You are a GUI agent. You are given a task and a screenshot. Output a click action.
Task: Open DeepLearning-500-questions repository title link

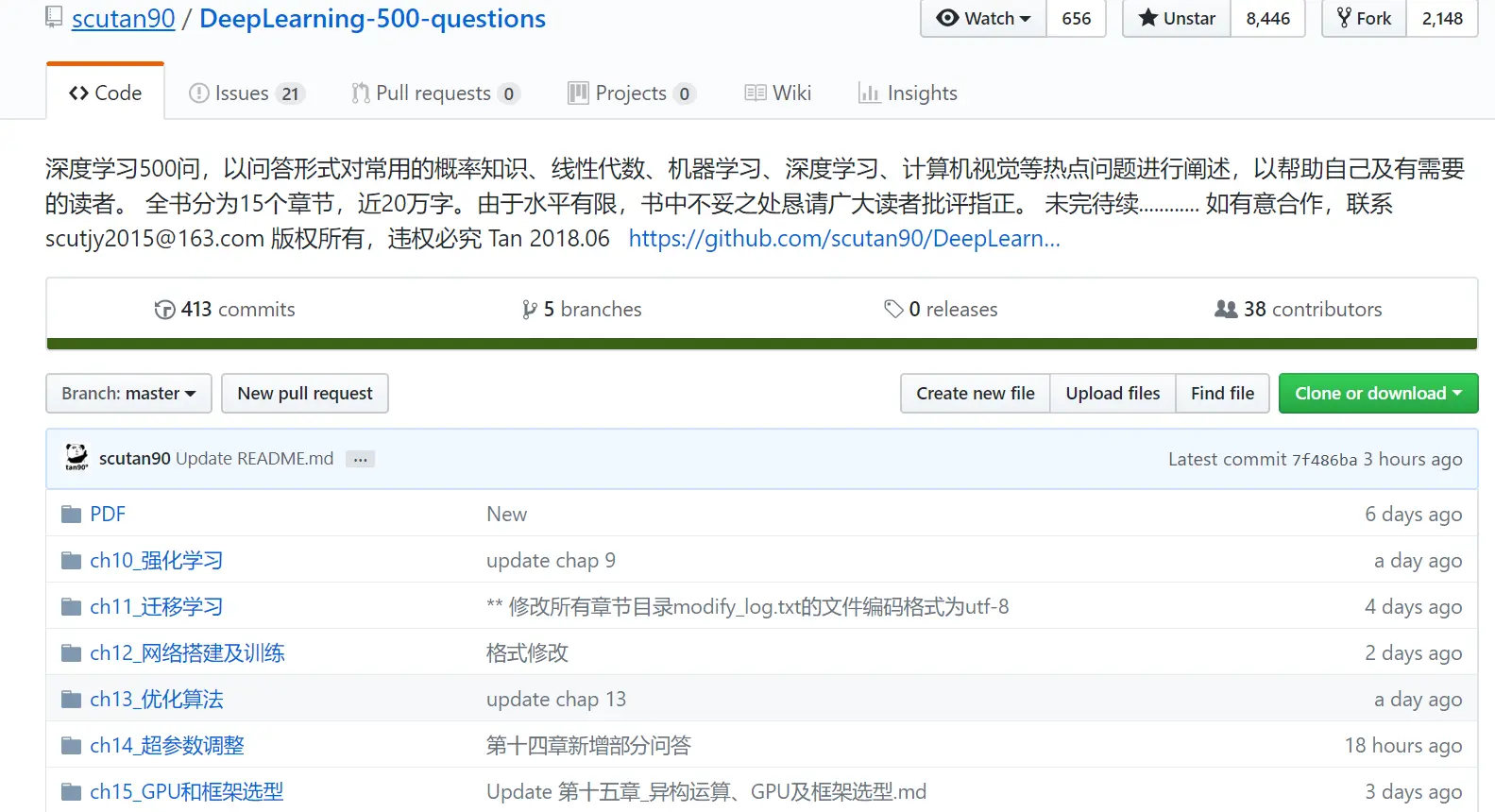click(373, 18)
